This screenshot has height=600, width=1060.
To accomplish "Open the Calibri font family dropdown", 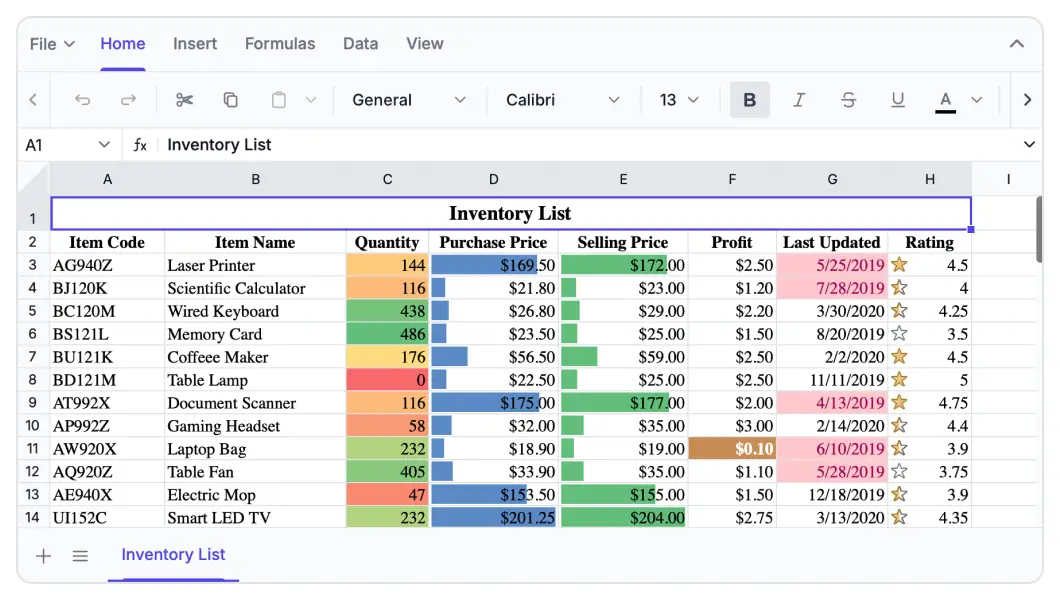I will pos(563,100).
